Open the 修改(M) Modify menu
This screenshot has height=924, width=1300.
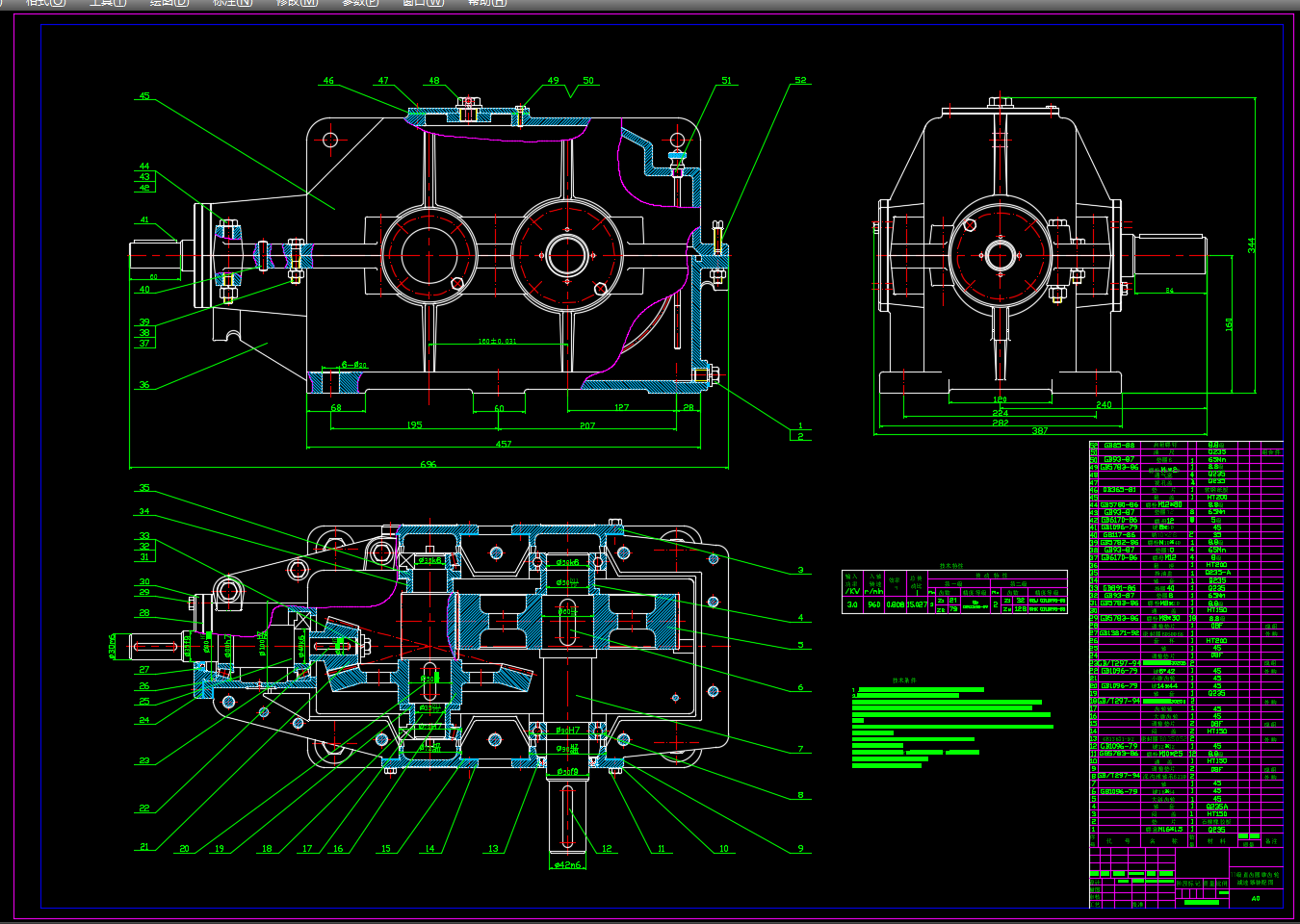pos(297,3)
